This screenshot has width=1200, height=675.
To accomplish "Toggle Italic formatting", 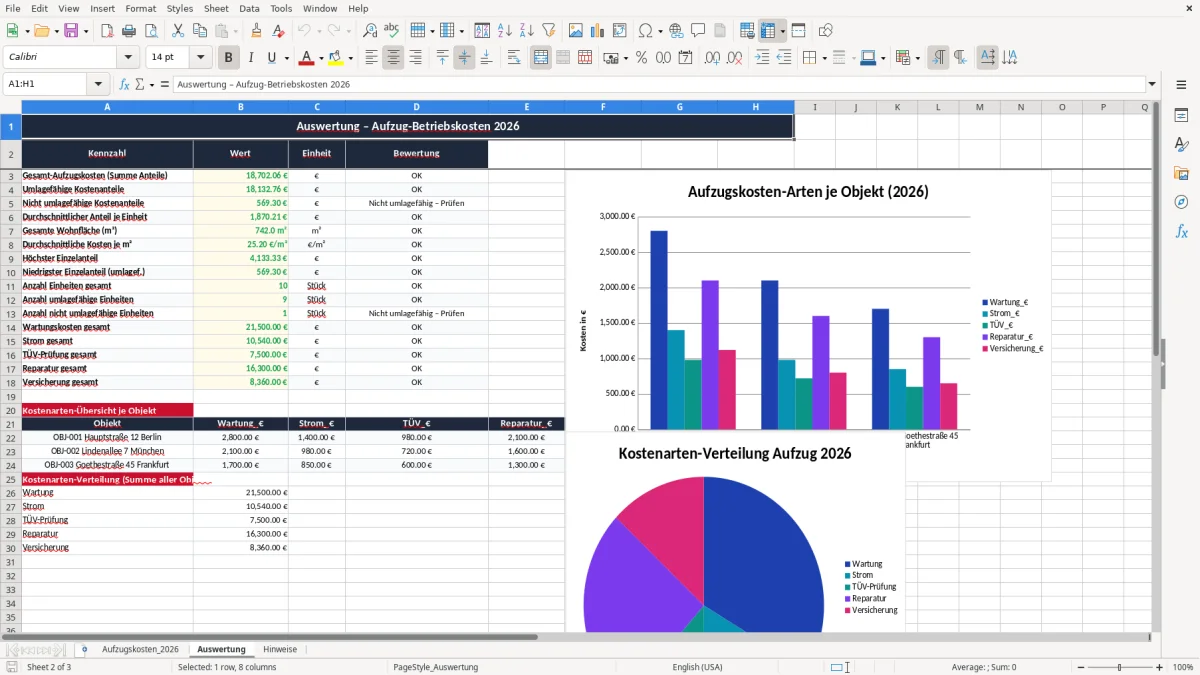I will click(x=251, y=58).
